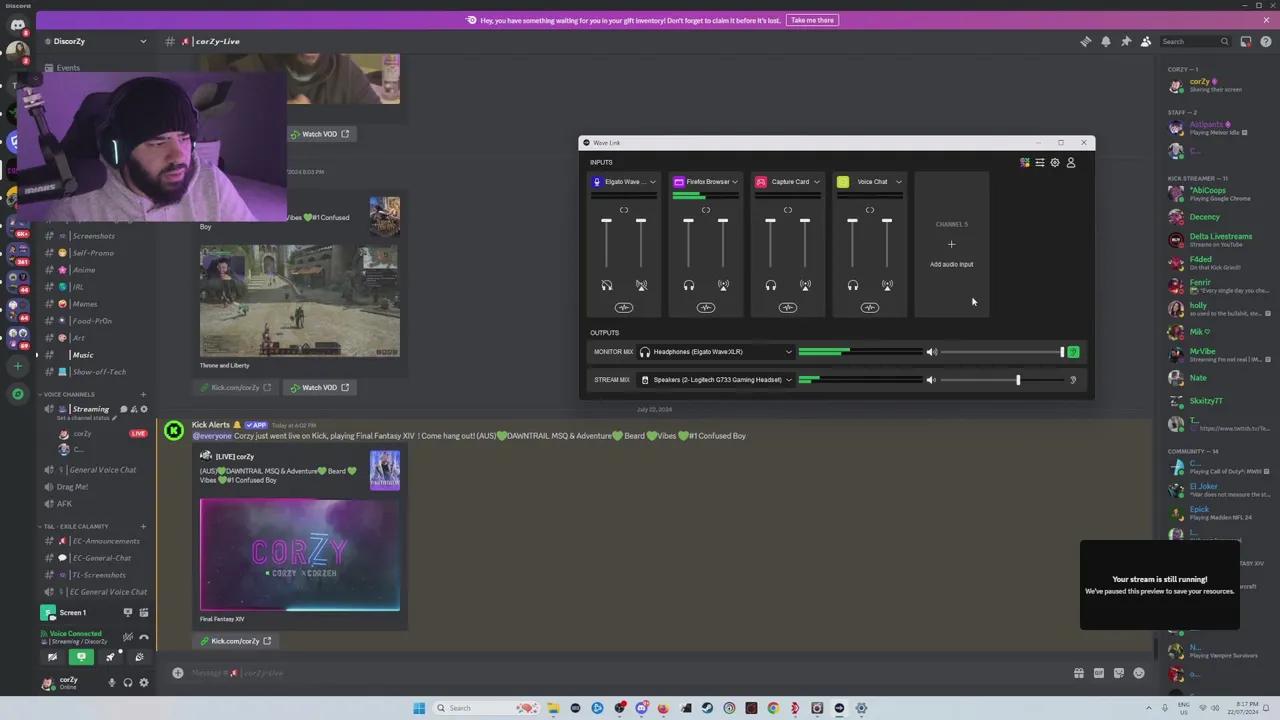Mute Firefox Browser headphones monitor output
Viewport: 1280px width, 720px height.
(689, 285)
